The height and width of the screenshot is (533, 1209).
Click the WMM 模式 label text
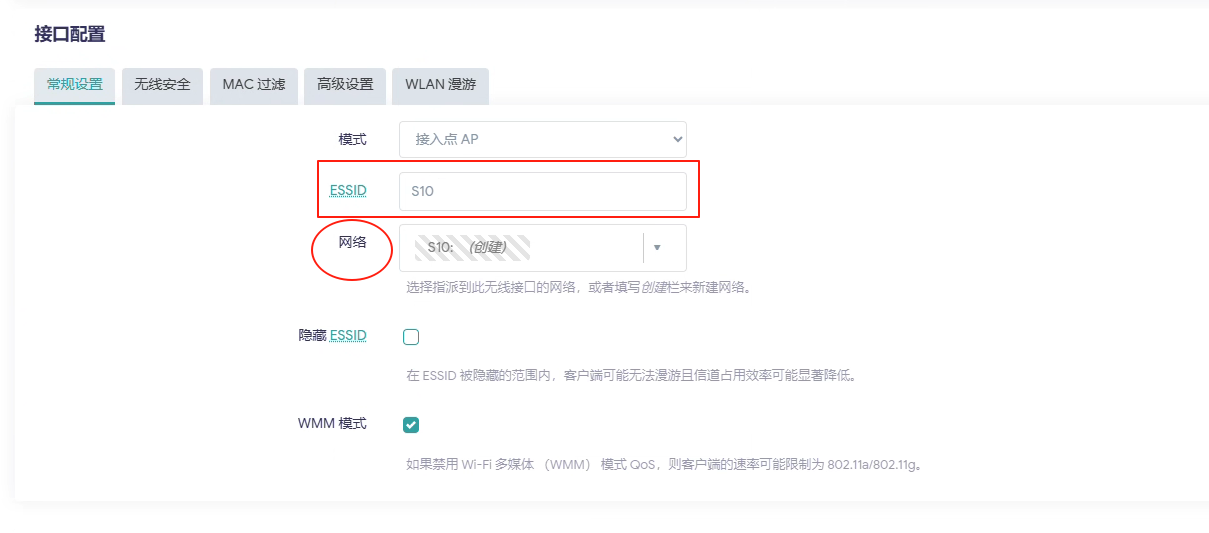coord(332,424)
